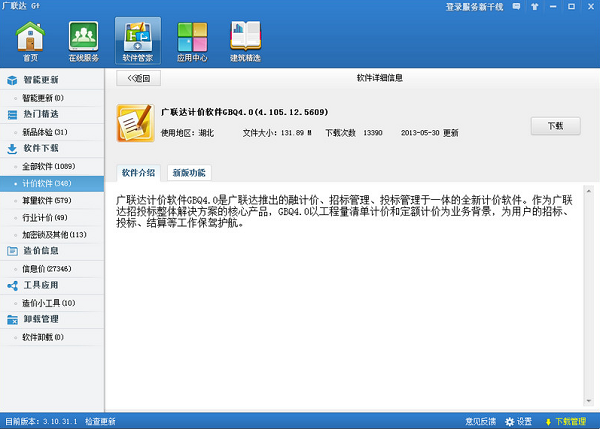Select the 软件管家 software manager icon
The height and width of the screenshot is (429, 600).
137,42
